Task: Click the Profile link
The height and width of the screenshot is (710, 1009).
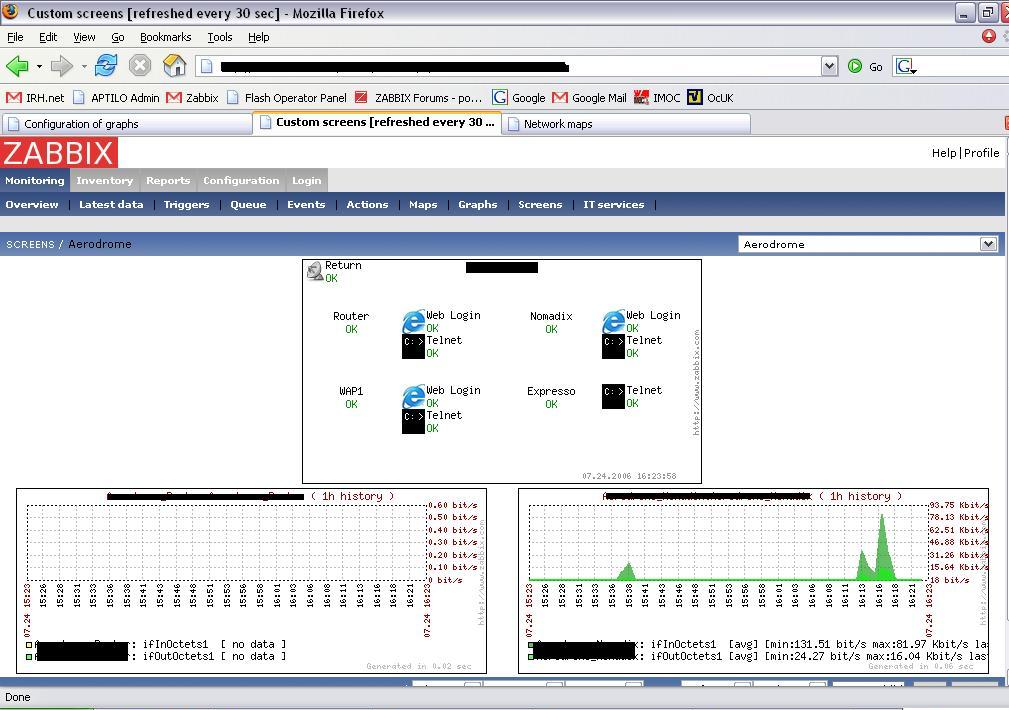Action: pos(981,153)
